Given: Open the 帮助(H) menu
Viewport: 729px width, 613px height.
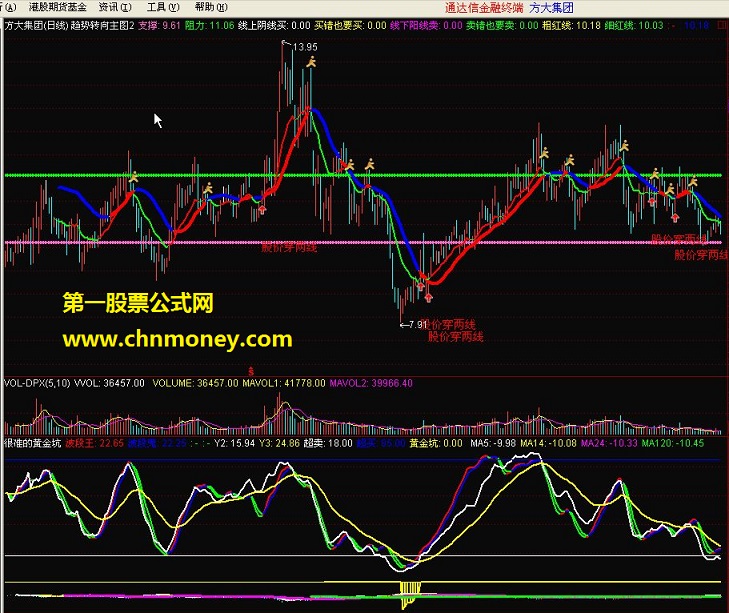Looking at the screenshot, I should [211, 7].
